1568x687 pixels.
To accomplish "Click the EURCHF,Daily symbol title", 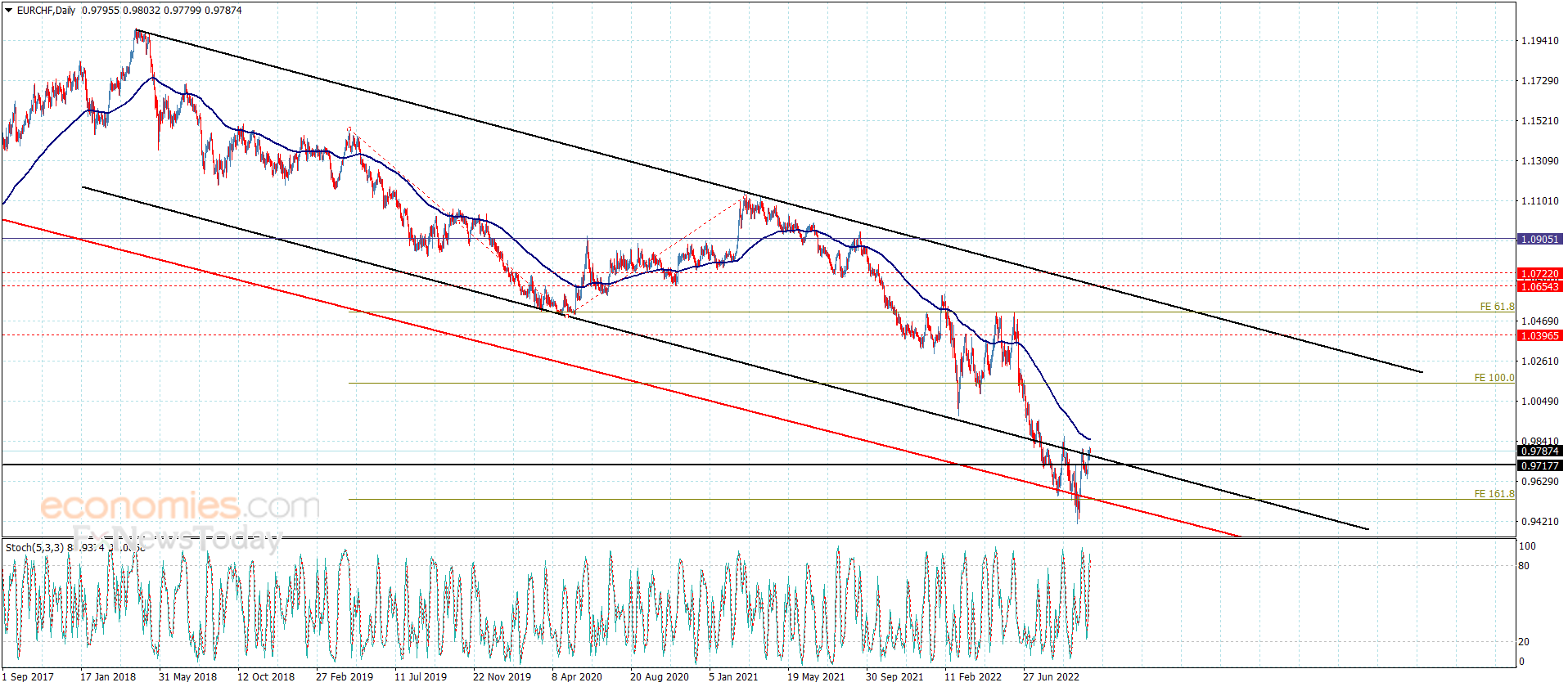I will click(46, 11).
